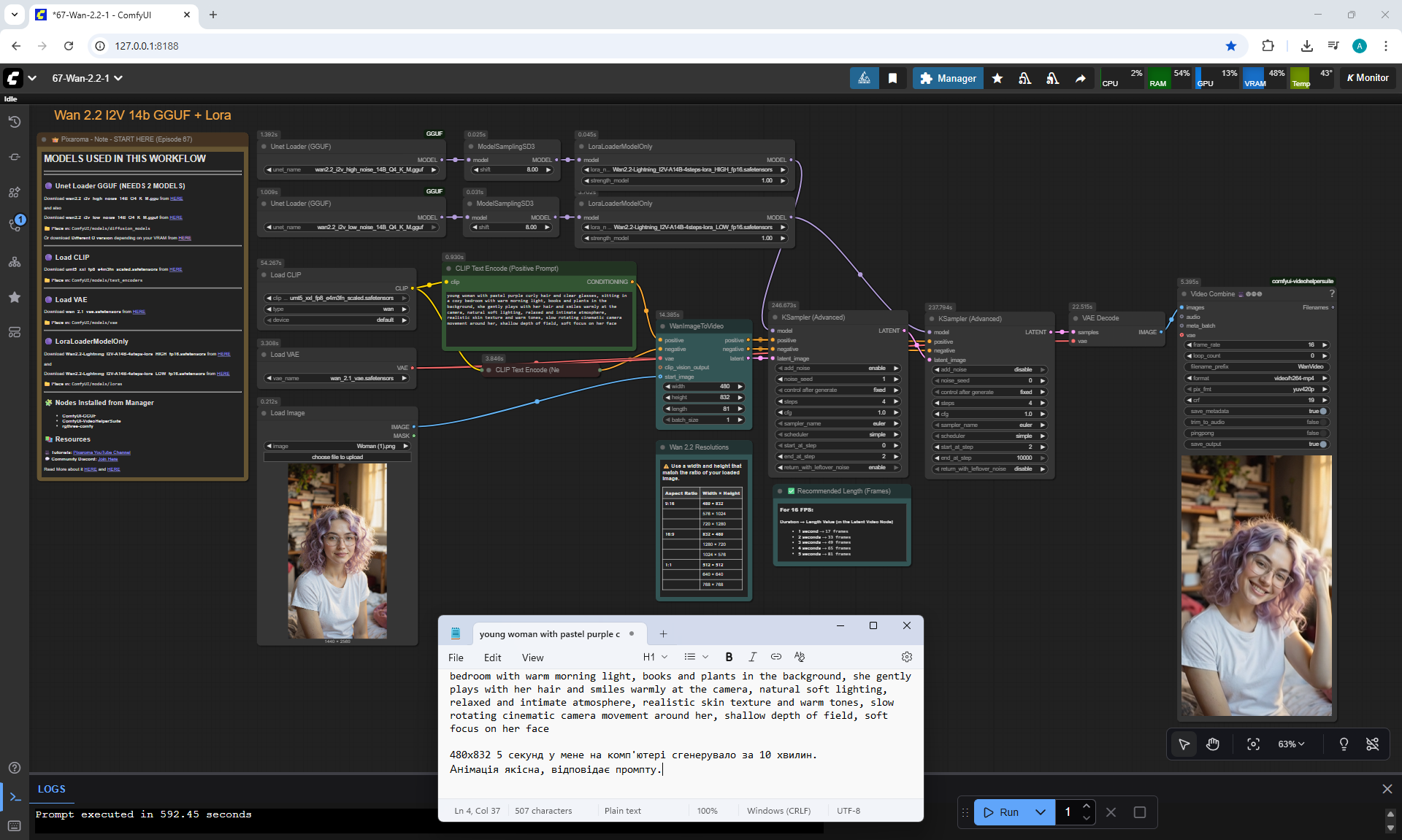
Task: Toggle link visibility icon in canvas toolbar
Action: point(1372,744)
